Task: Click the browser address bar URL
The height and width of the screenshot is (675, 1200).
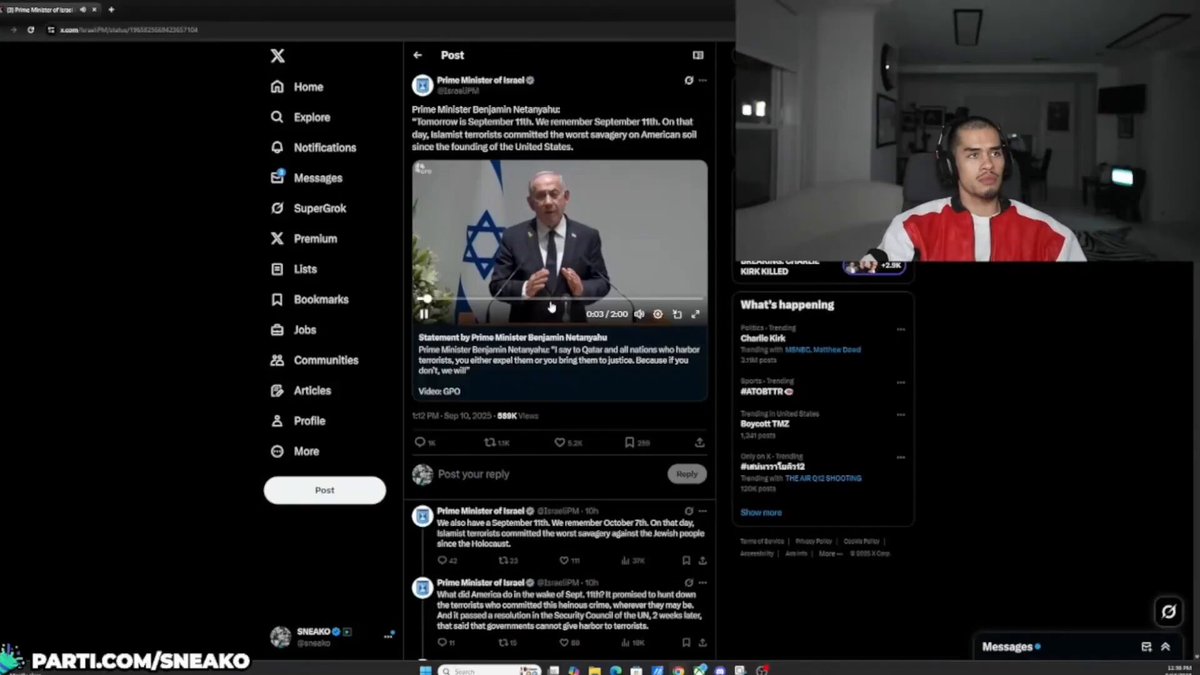Action: click(x=128, y=30)
